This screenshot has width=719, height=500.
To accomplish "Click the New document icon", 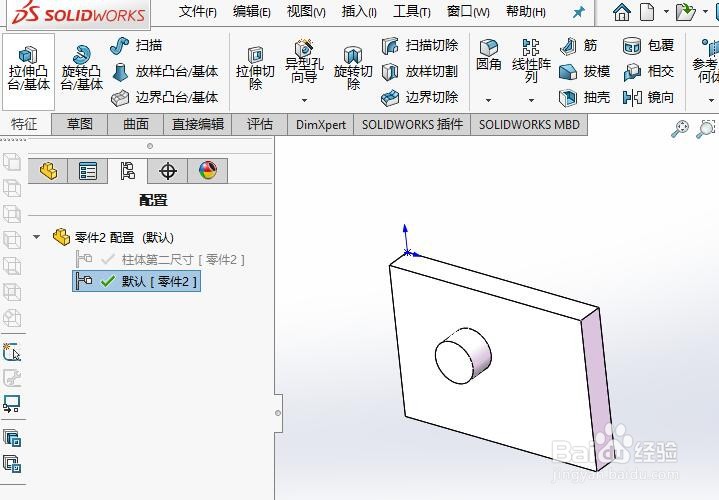I will point(647,12).
